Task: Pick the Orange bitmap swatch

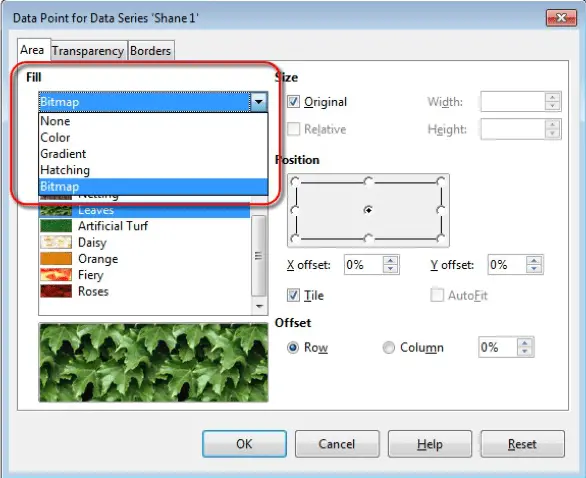Action: pyautogui.click(x=56, y=259)
